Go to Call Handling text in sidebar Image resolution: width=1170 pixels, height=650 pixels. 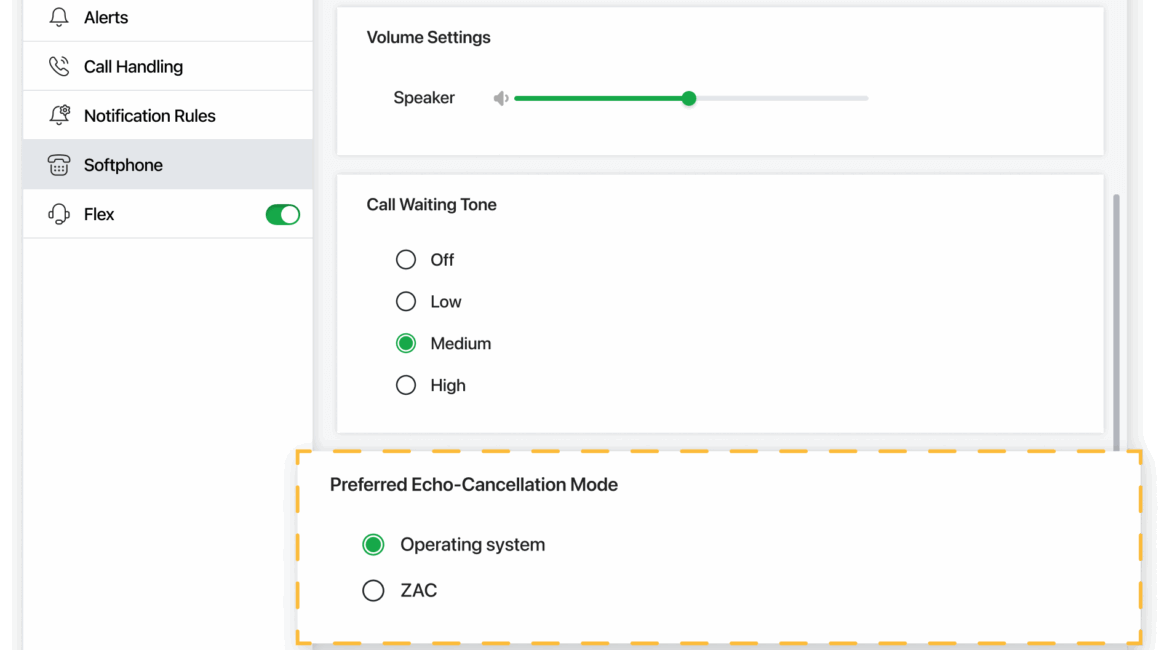tap(133, 67)
